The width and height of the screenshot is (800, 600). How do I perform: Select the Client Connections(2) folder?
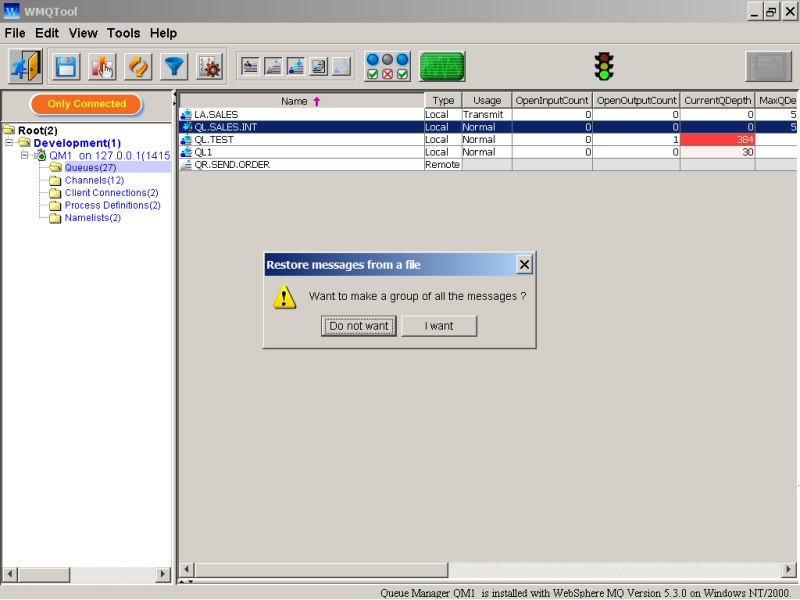click(x=111, y=193)
